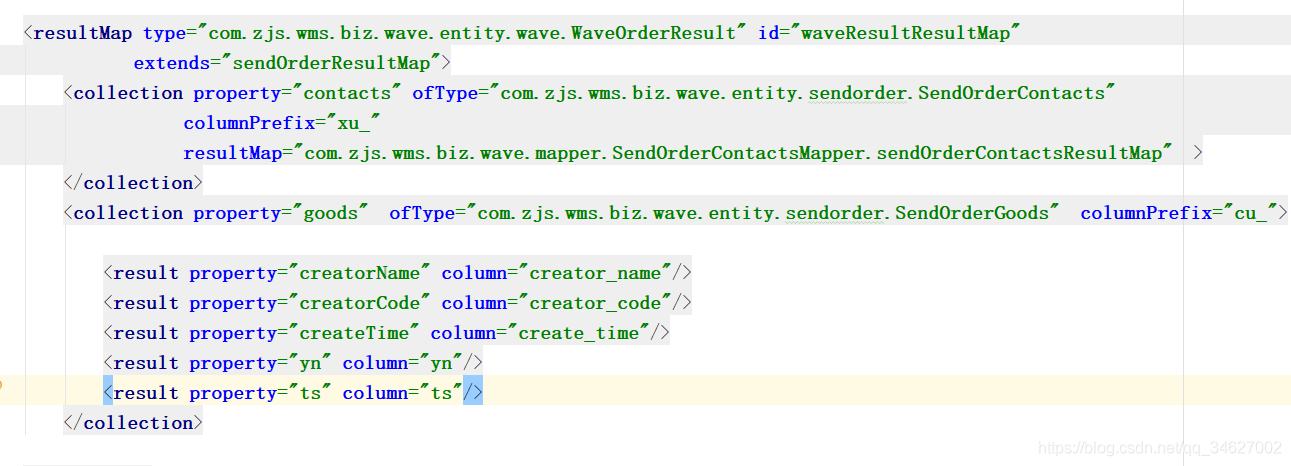
Task: Click the column value "create_time"
Action: [x=579, y=333]
